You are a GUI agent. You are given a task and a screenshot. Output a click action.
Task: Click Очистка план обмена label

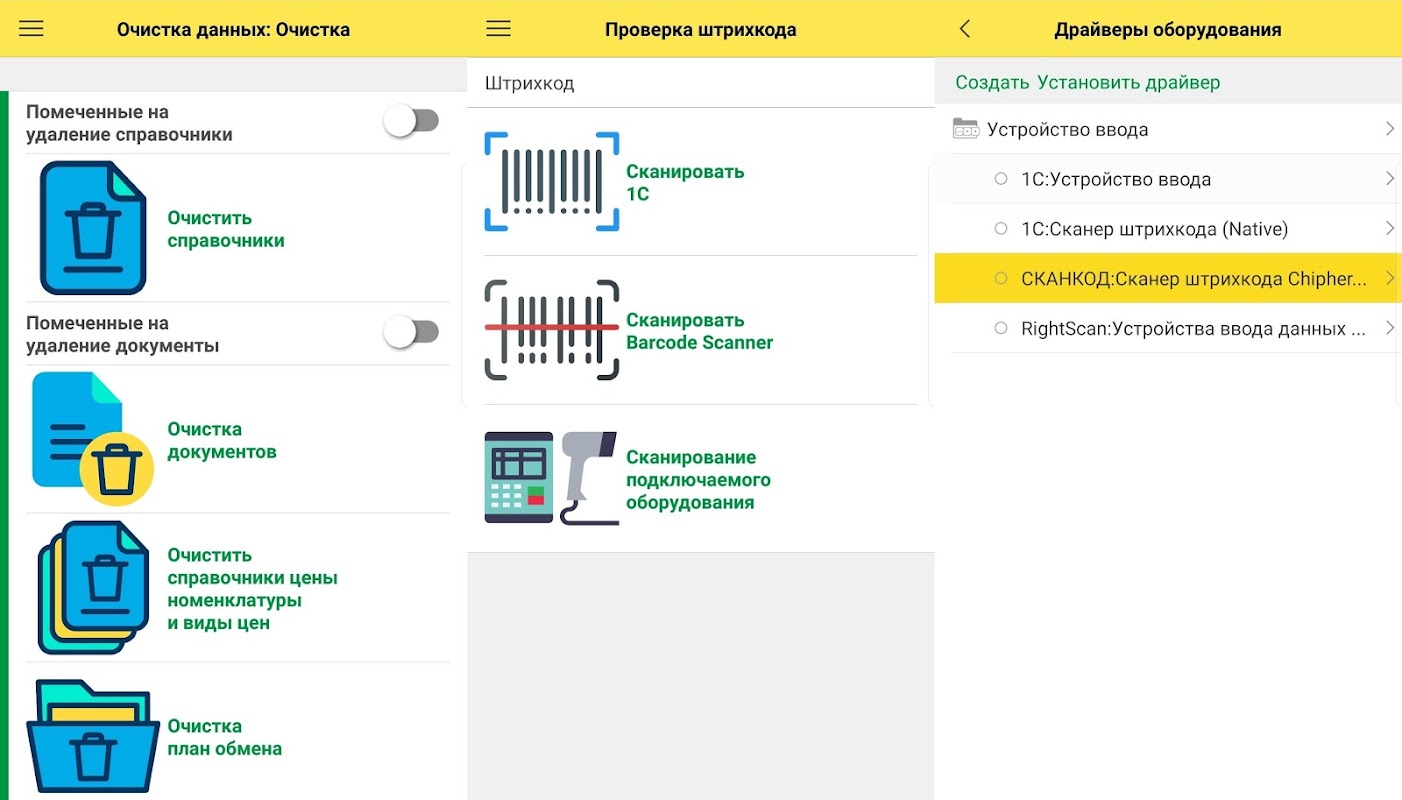pos(225,737)
